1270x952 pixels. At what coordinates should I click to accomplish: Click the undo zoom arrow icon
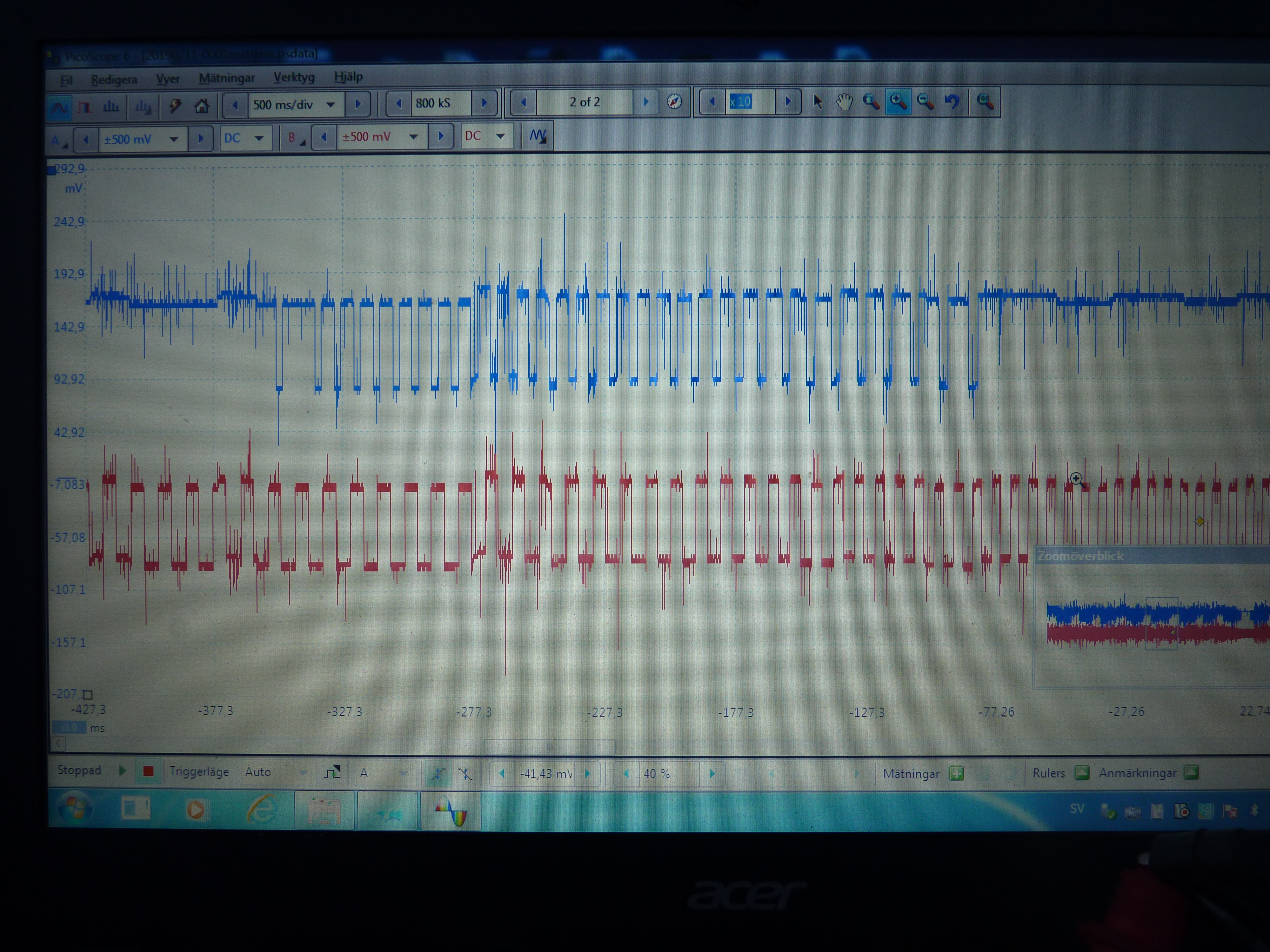point(952,102)
